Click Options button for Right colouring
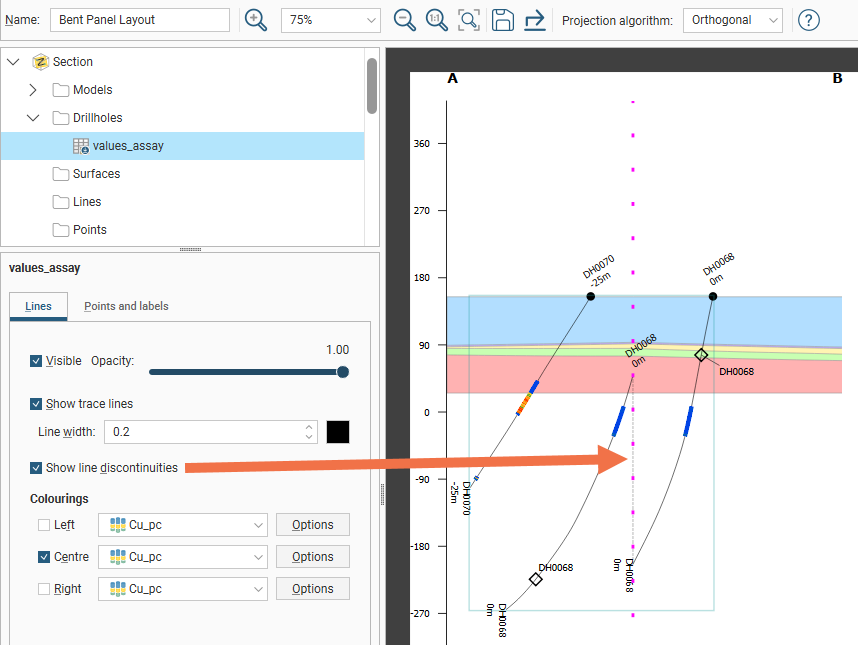The width and height of the screenshot is (858, 645). pos(312,589)
